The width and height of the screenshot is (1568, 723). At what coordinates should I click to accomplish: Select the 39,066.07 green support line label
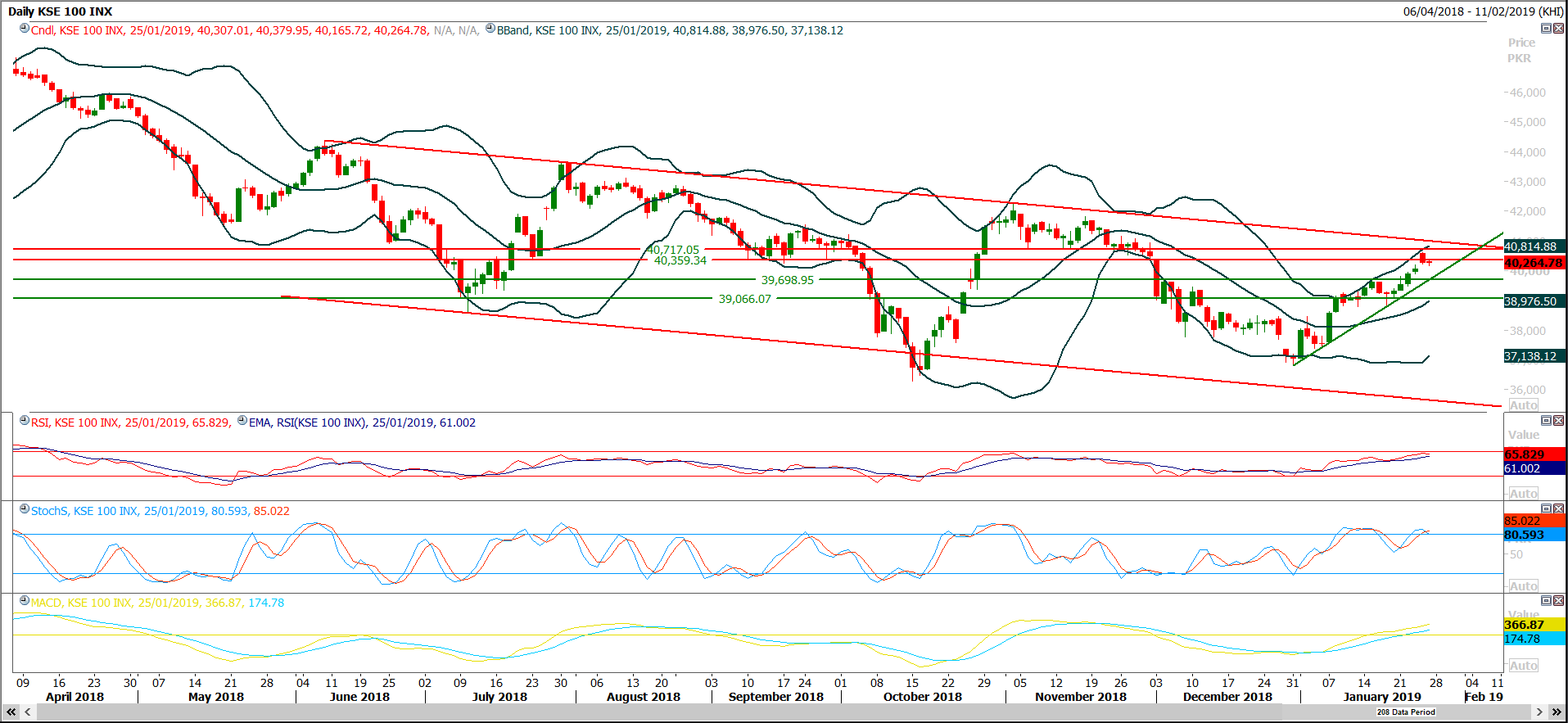[x=745, y=299]
